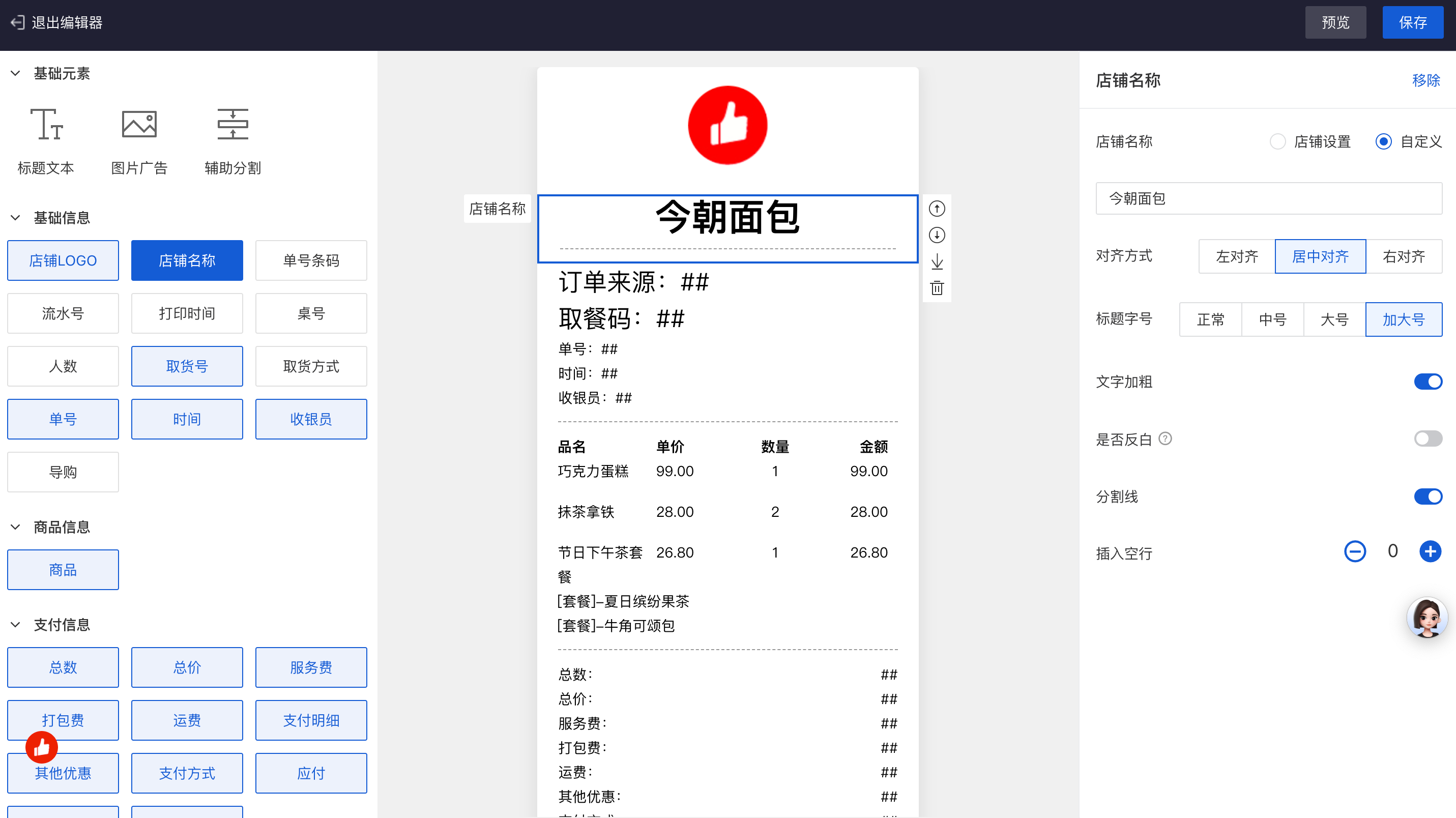Select the 店铺设置 radio option

1277,141
